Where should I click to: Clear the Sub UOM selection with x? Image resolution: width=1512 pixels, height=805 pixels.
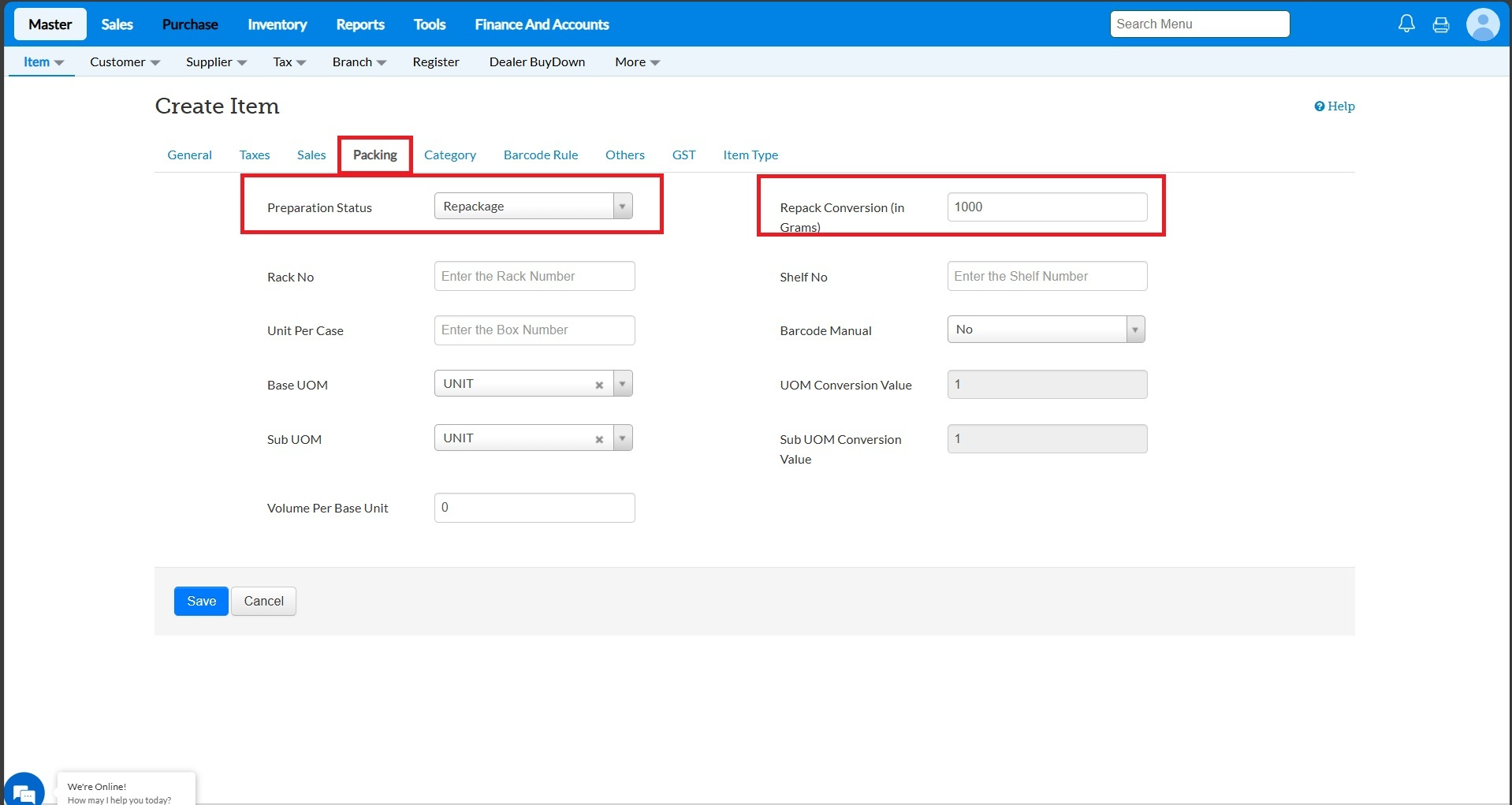tap(599, 439)
